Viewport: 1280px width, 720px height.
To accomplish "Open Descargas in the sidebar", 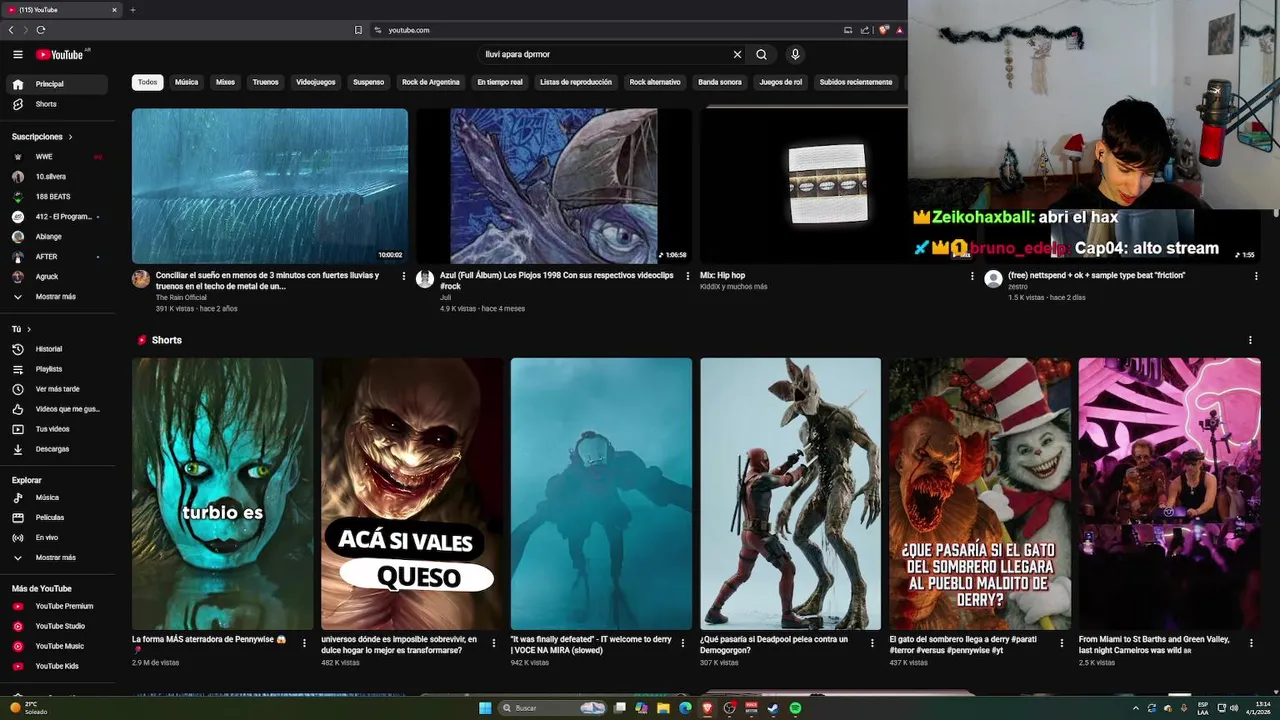I will pyautogui.click(x=56, y=449).
